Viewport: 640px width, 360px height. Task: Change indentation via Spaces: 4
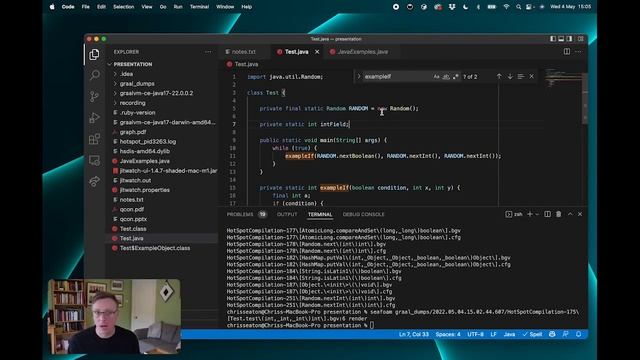coord(448,334)
